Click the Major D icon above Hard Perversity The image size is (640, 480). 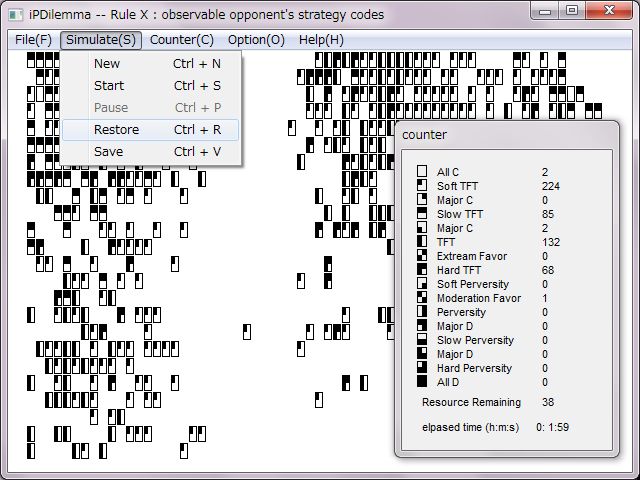[x=422, y=353]
